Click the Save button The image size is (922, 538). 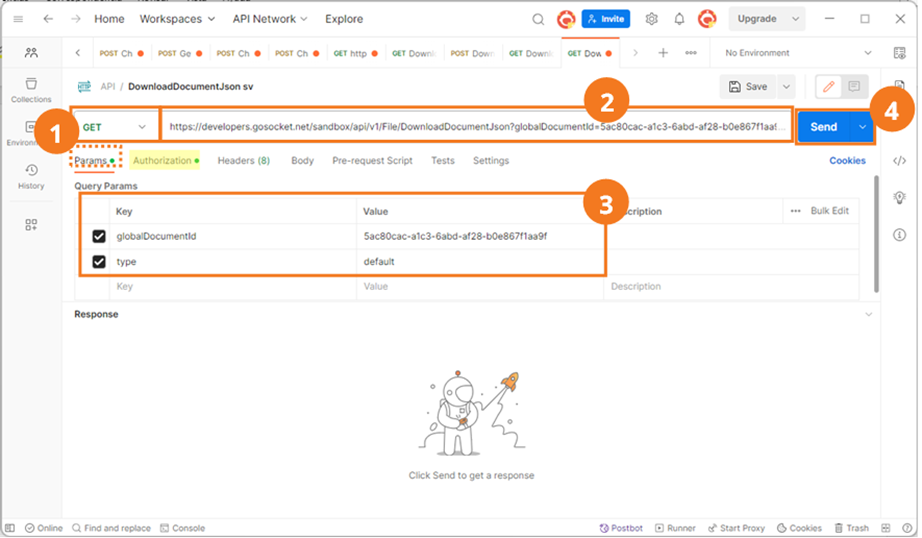748,87
